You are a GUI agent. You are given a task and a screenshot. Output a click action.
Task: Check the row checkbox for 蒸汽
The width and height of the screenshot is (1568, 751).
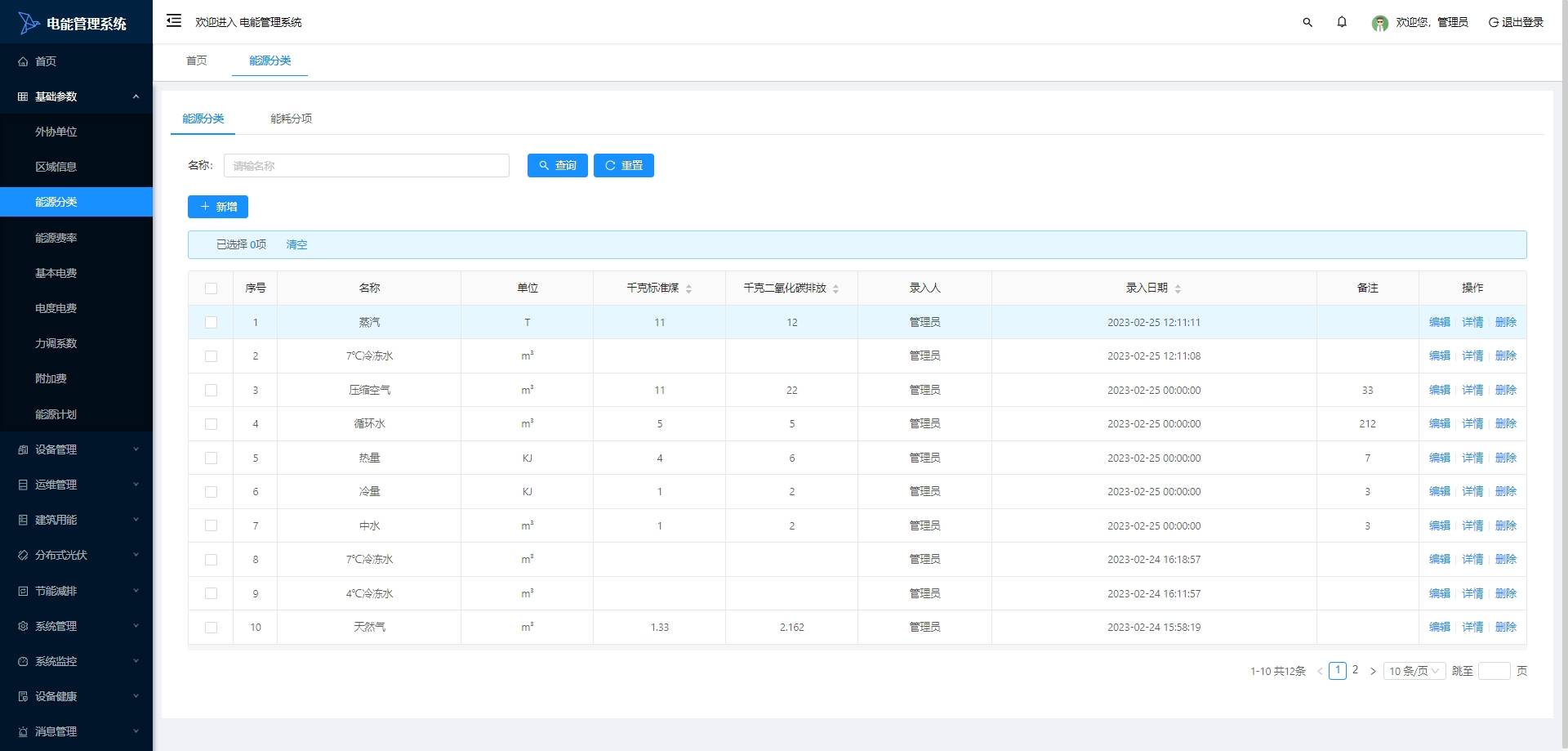pos(211,323)
